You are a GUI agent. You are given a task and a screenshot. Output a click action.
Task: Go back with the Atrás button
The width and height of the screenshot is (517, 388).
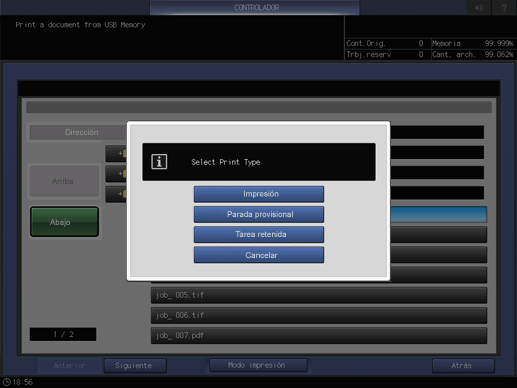(x=463, y=366)
